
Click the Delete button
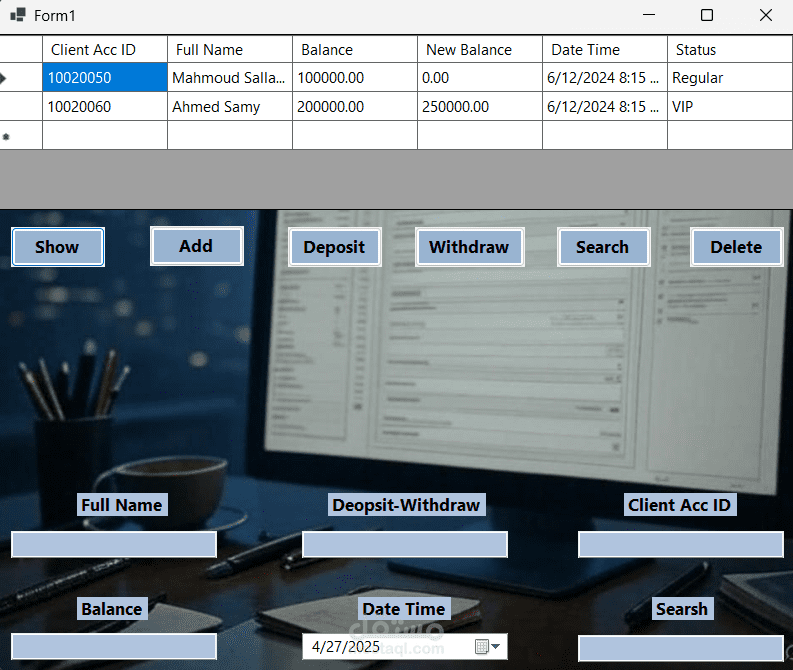737,247
